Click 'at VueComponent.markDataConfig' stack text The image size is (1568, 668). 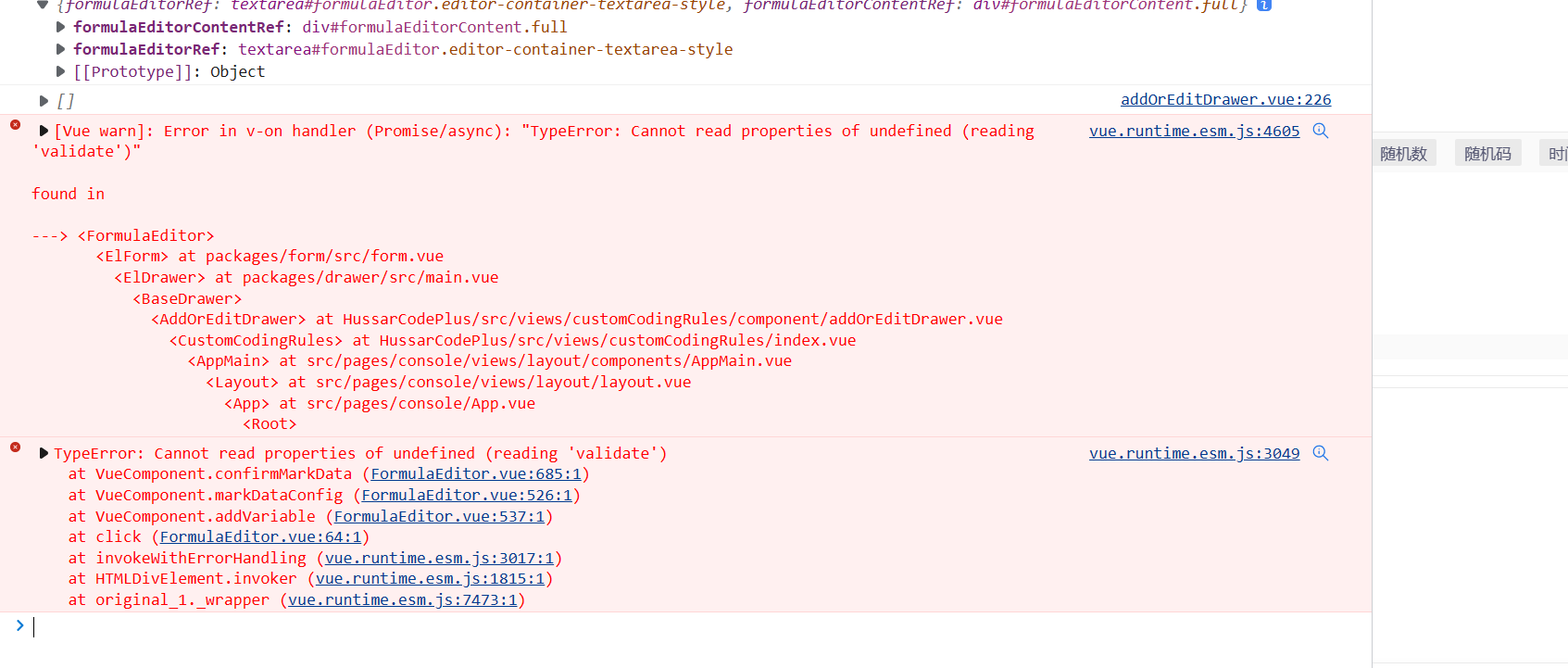coord(206,495)
